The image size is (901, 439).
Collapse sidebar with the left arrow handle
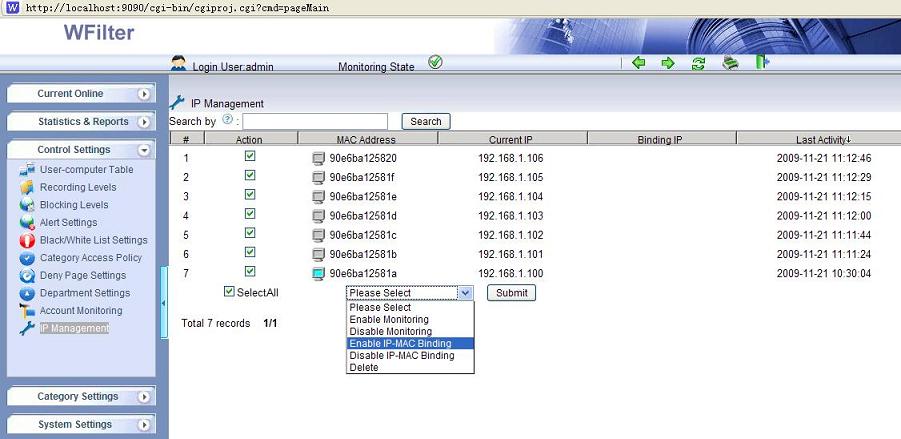point(164,303)
